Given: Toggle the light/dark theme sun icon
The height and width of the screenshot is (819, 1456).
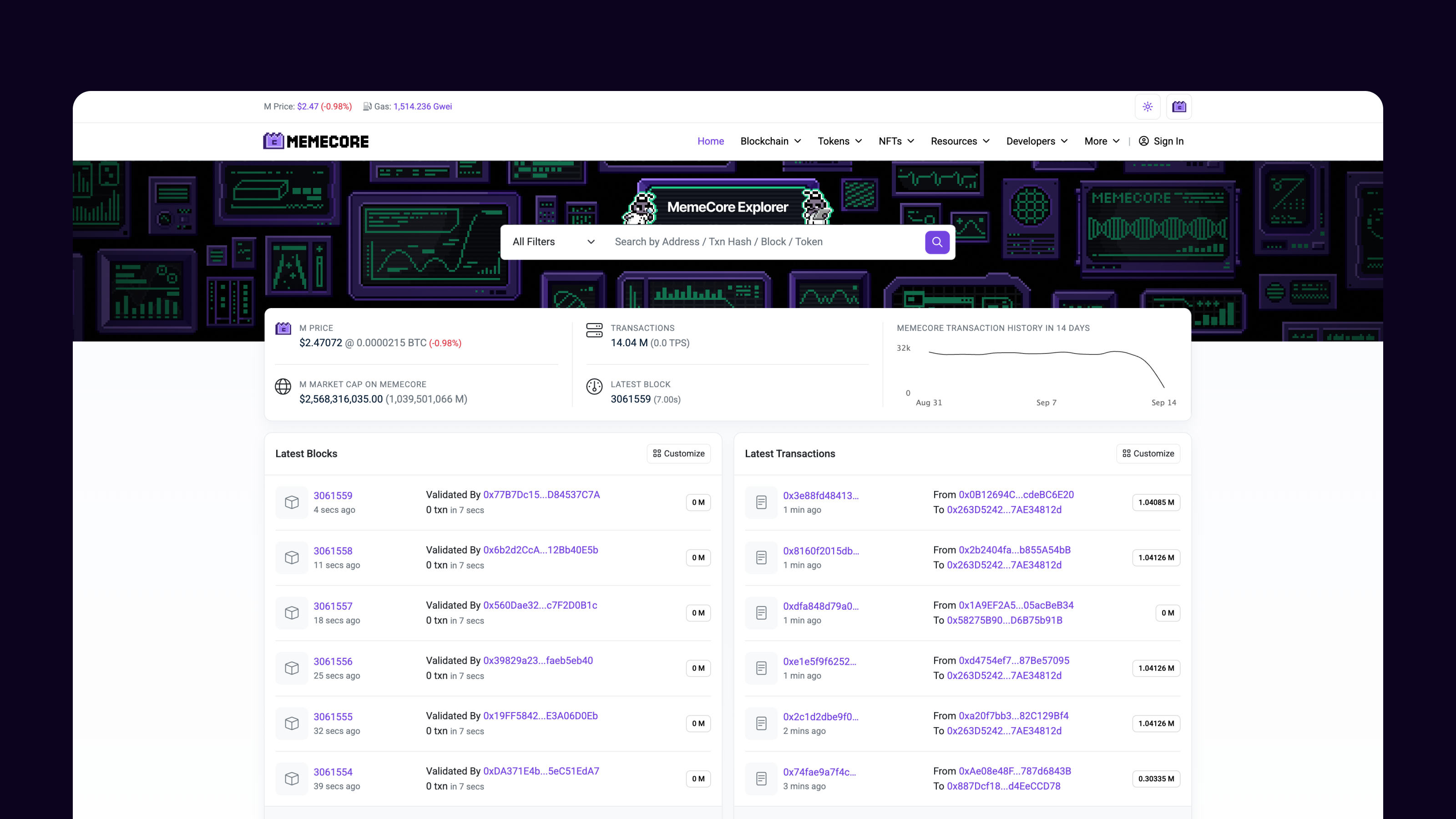Looking at the screenshot, I should point(1148,107).
